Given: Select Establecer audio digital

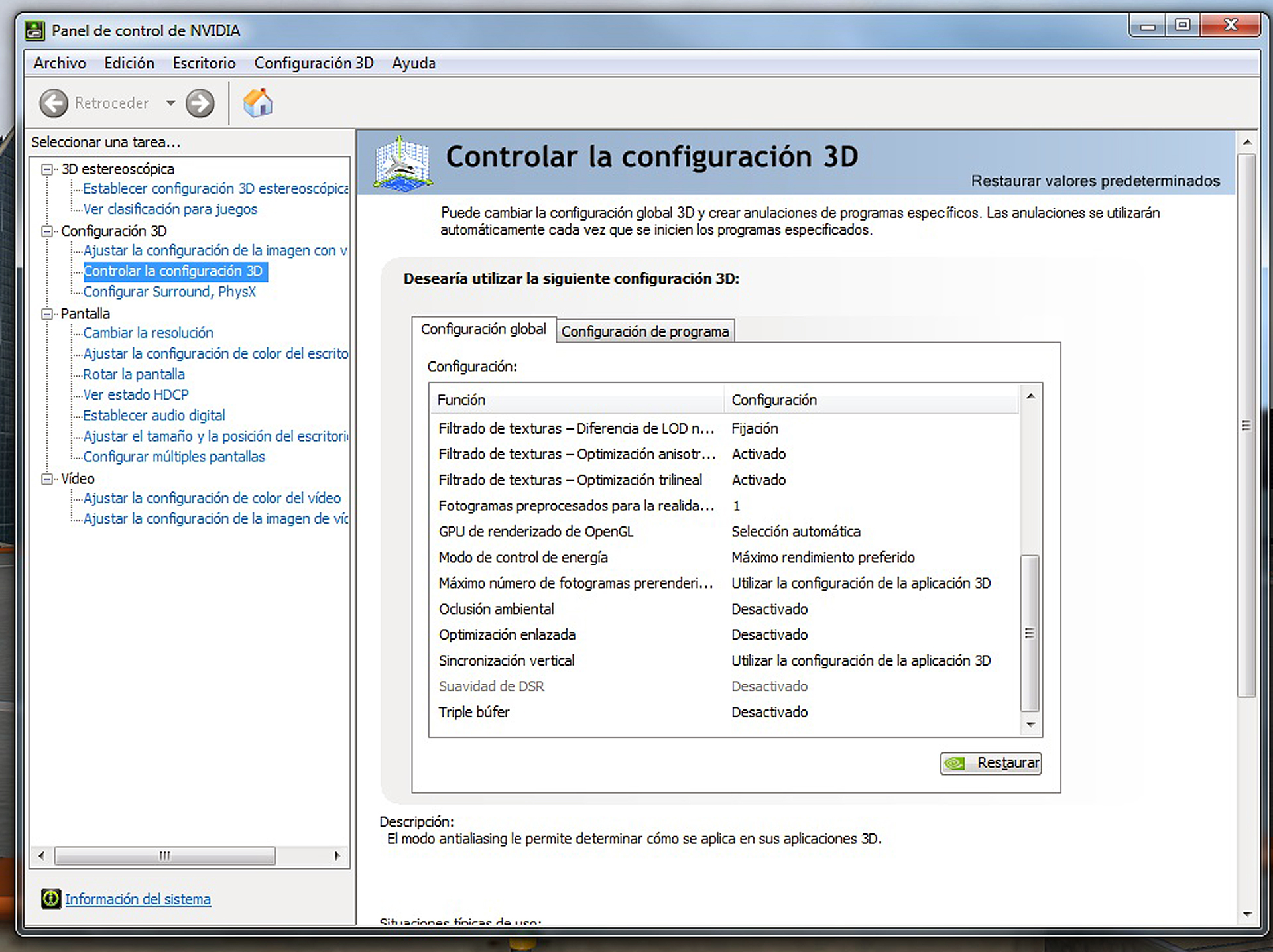Looking at the screenshot, I should coord(154,415).
